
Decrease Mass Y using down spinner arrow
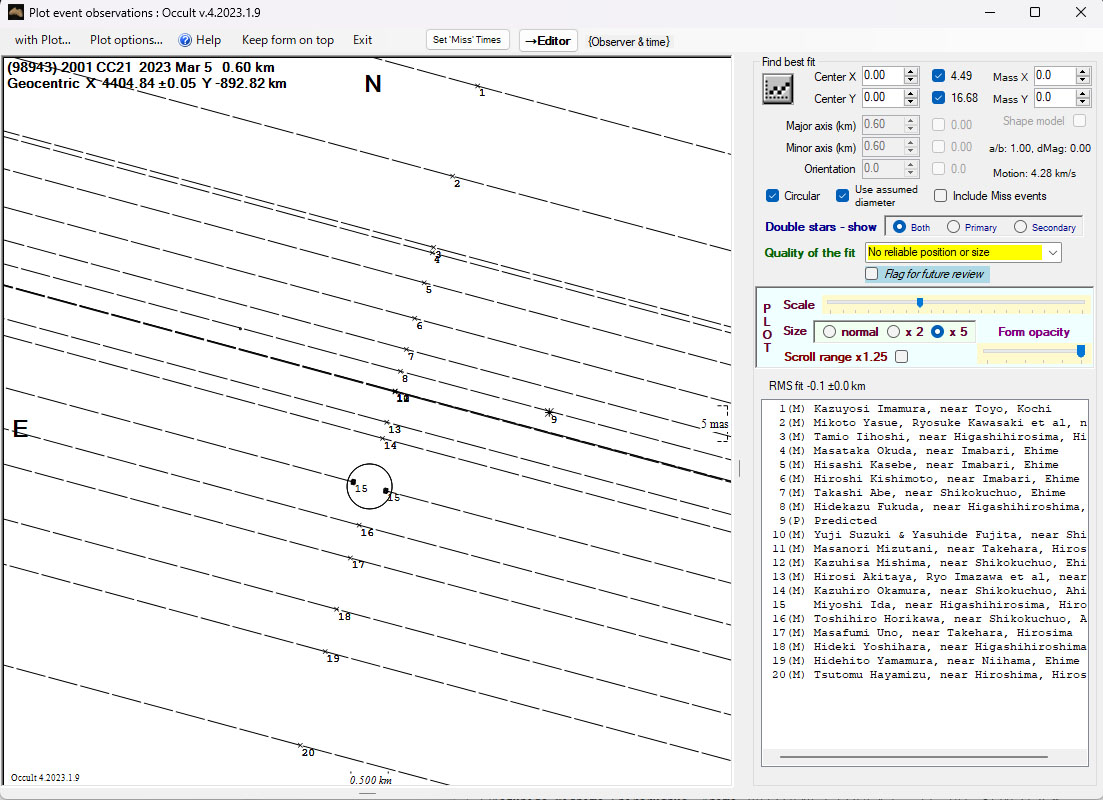click(1083, 102)
